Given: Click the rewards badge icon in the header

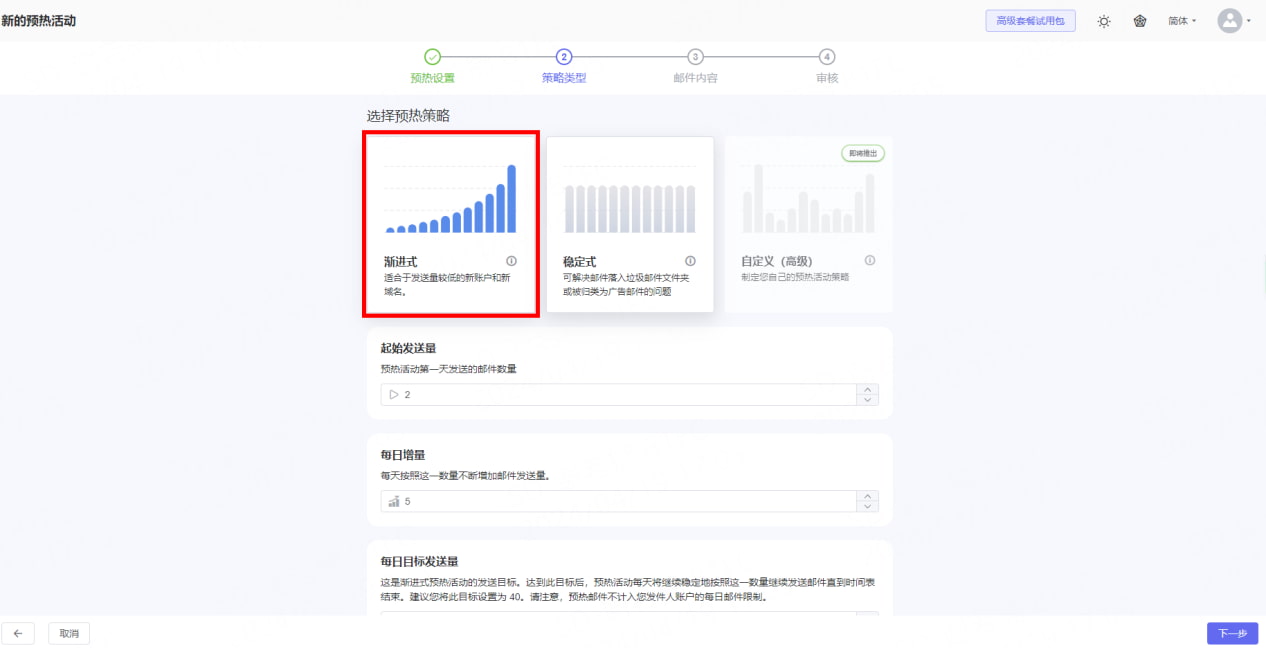Looking at the screenshot, I should (x=1140, y=20).
